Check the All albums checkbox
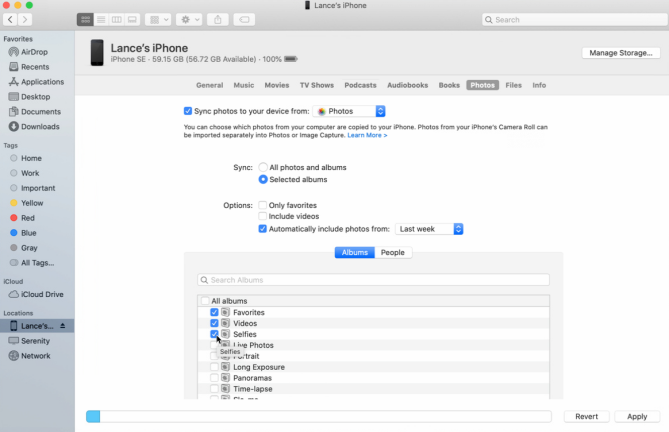Screen dimensions: 669x432 click(205, 301)
